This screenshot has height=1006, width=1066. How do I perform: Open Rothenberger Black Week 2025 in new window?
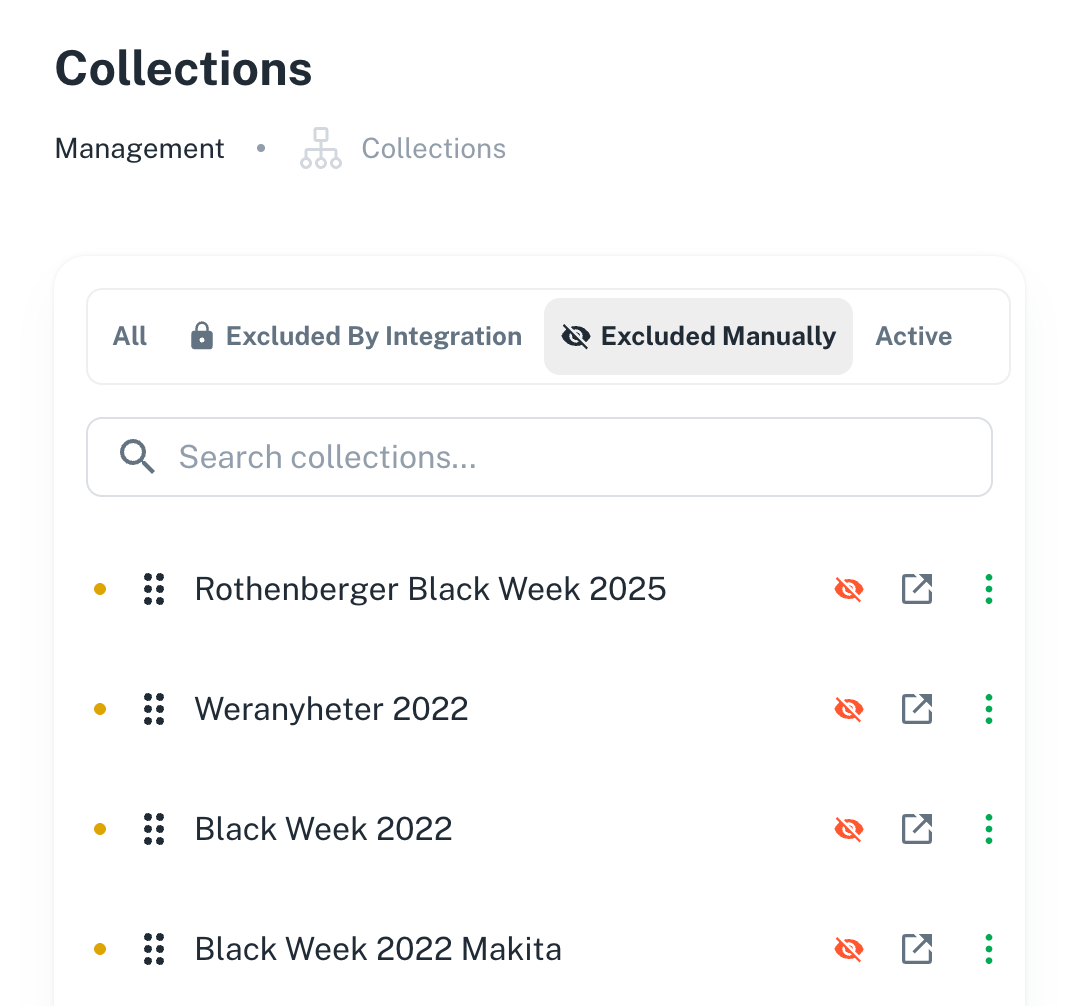916,589
